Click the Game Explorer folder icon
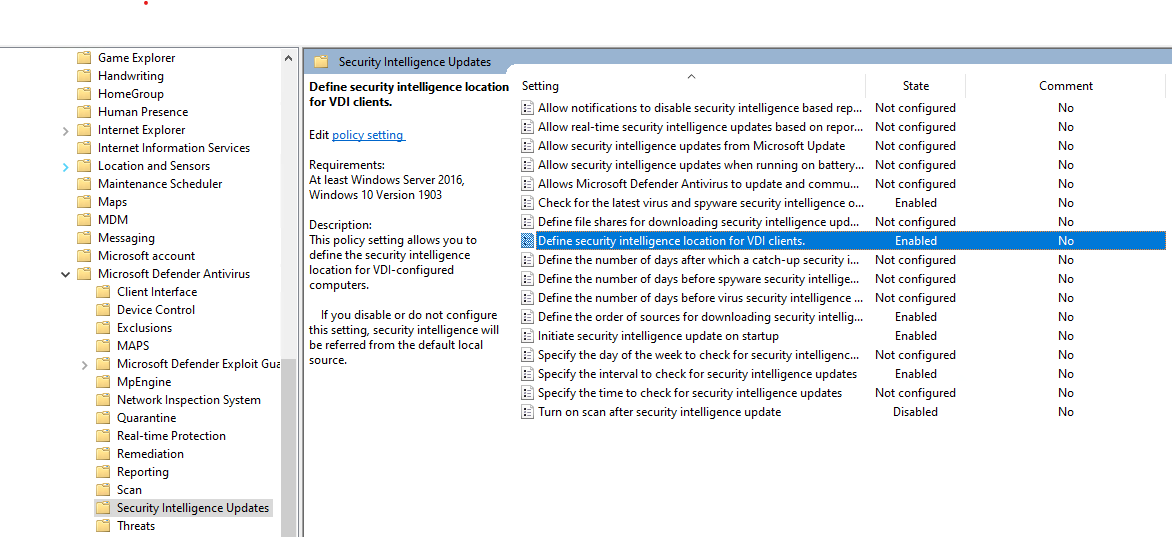Image resolution: width=1172 pixels, height=537 pixels. point(84,58)
